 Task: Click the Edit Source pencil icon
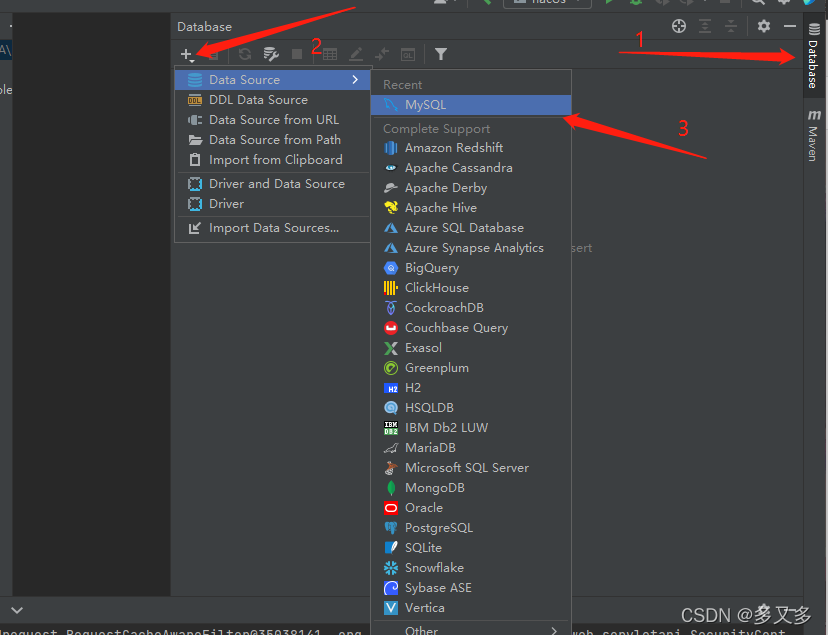click(x=356, y=54)
